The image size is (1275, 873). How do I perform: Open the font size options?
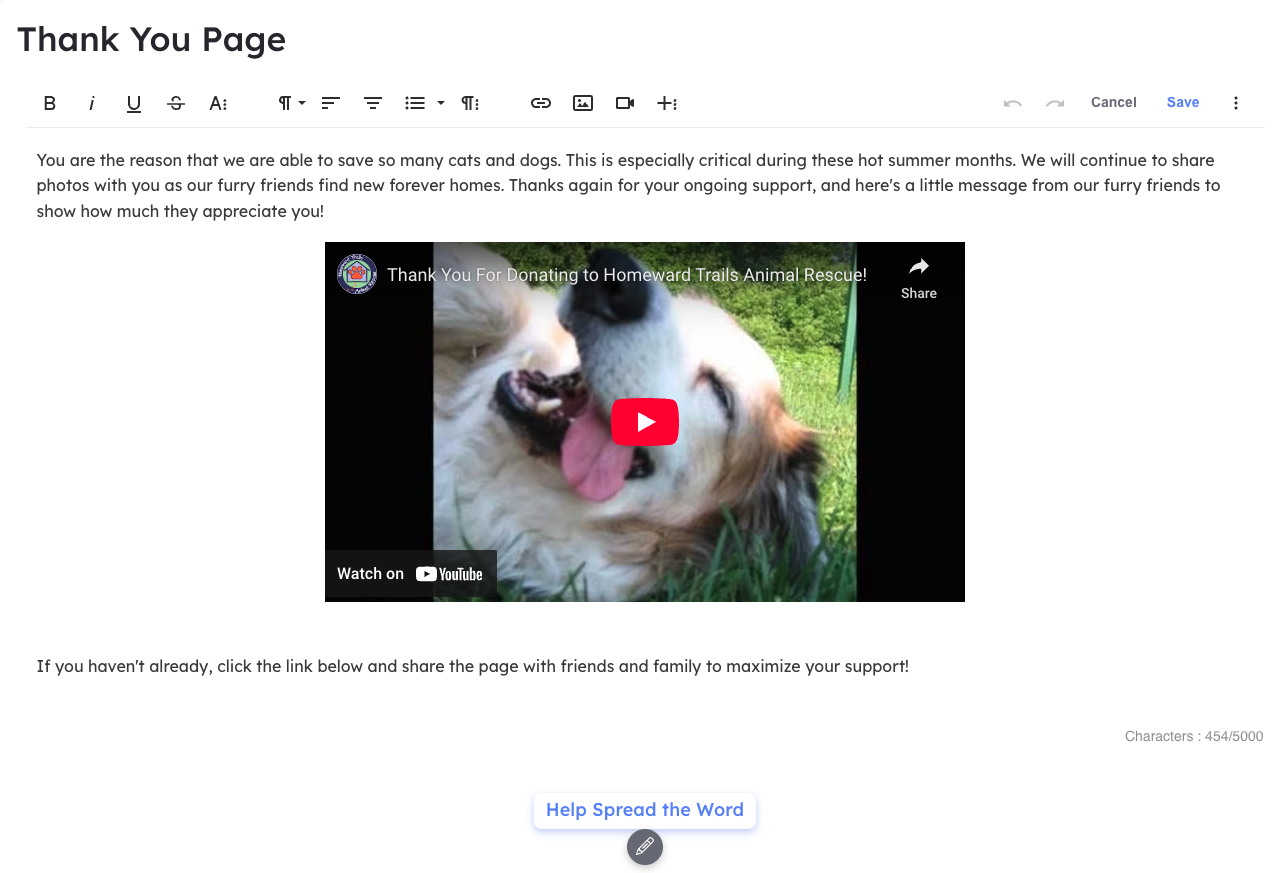tap(218, 103)
